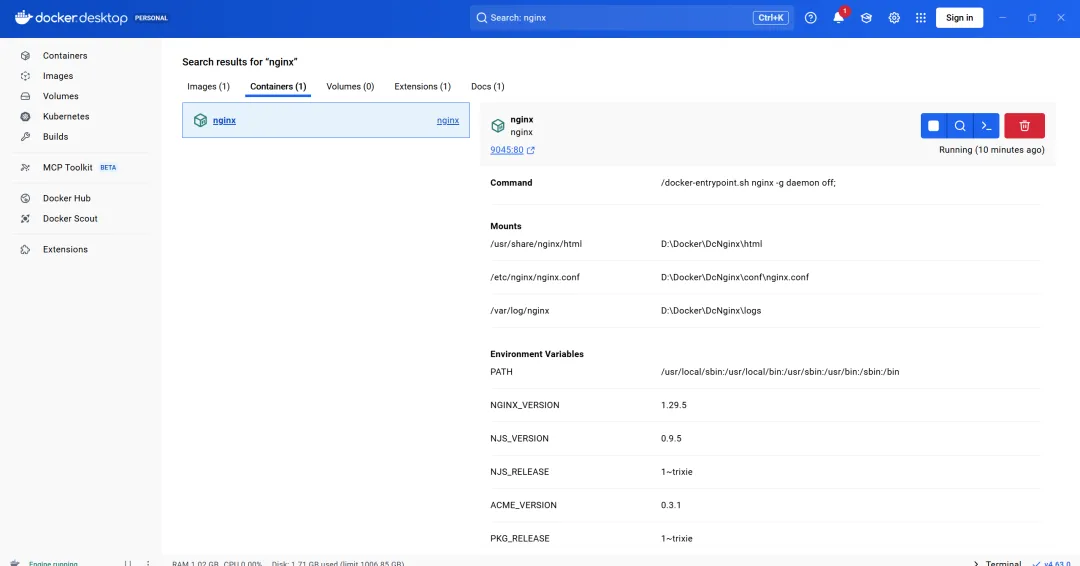Click the Docker Desktop whale logo
The width and height of the screenshot is (1080, 566).
point(23,17)
